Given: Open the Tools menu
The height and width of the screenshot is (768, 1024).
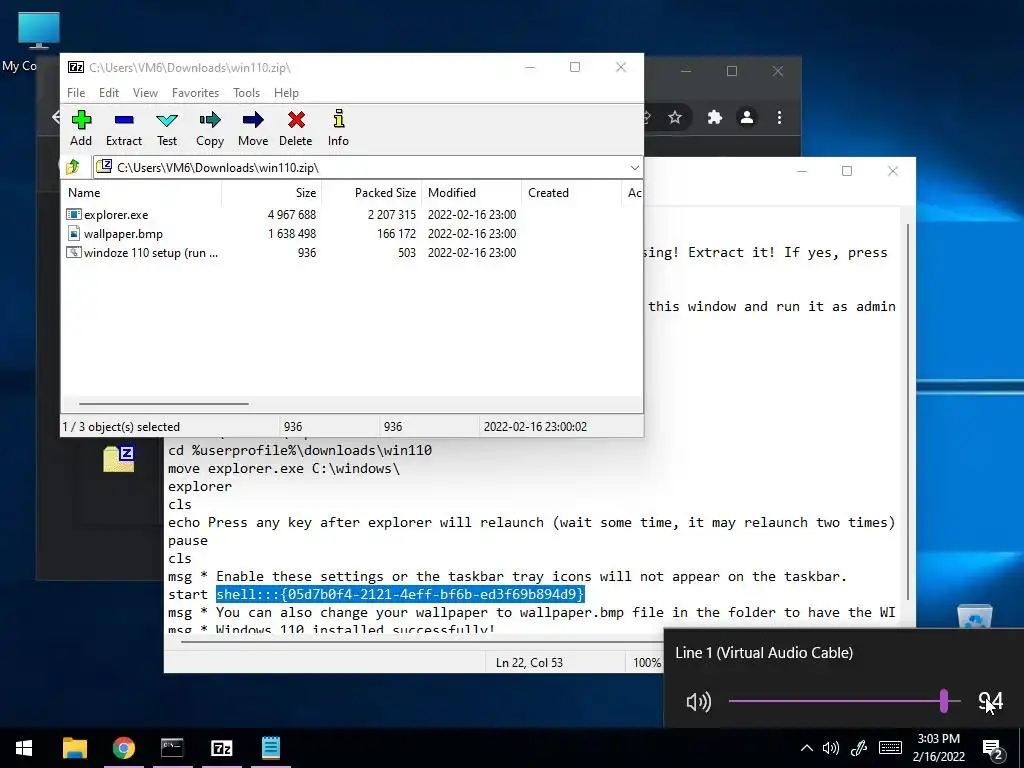Looking at the screenshot, I should click(246, 93).
